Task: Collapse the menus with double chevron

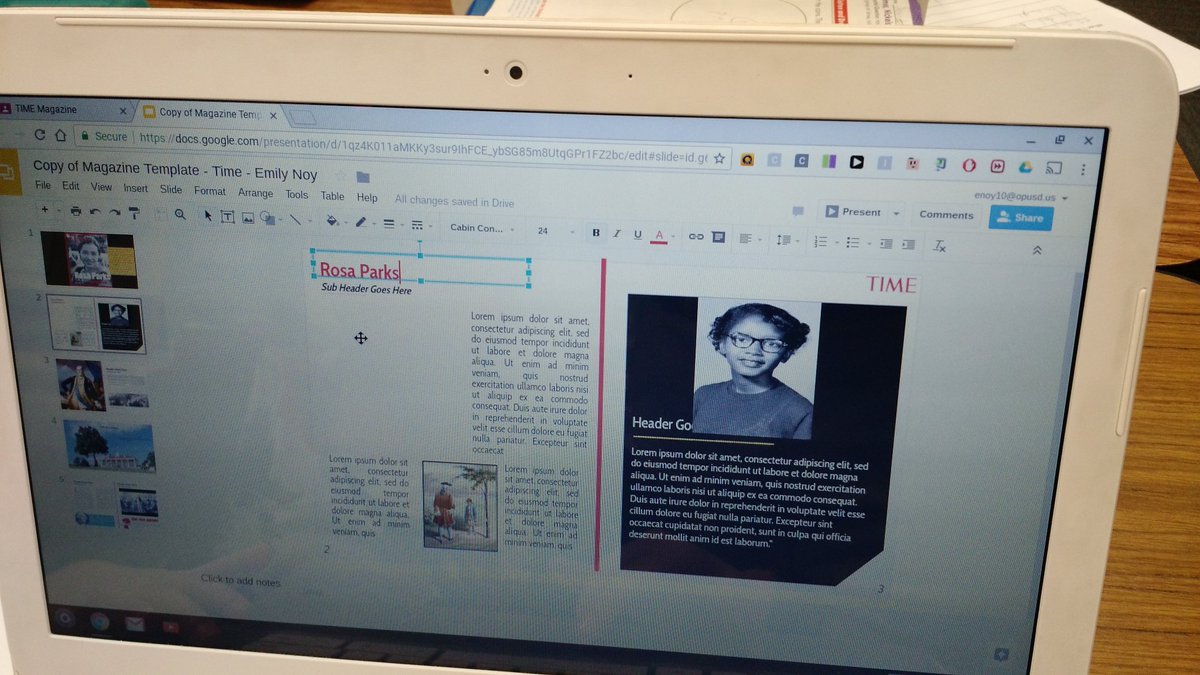Action: (1037, 249)
